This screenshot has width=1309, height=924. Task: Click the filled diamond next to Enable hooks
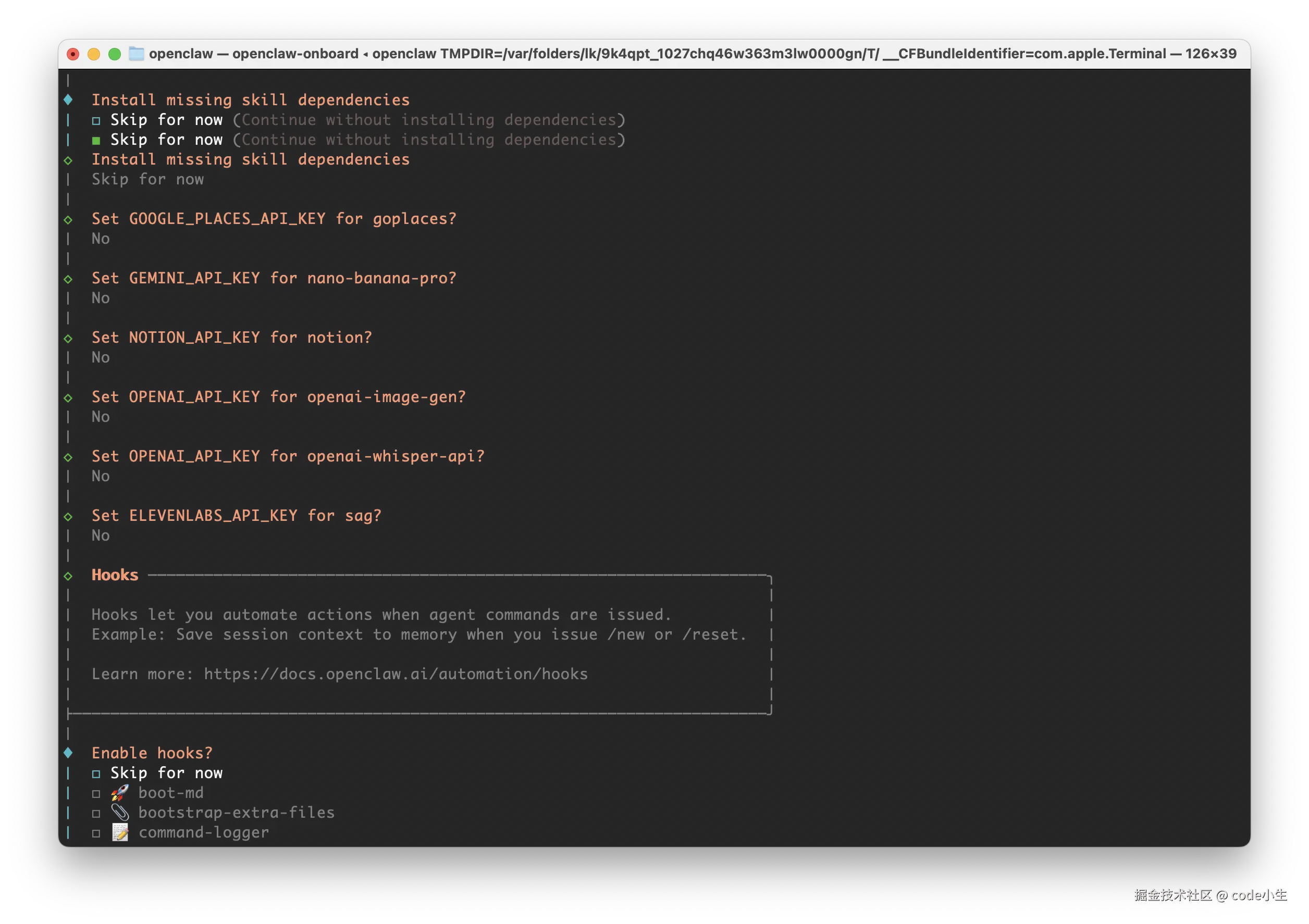click(x=68, y=753)
